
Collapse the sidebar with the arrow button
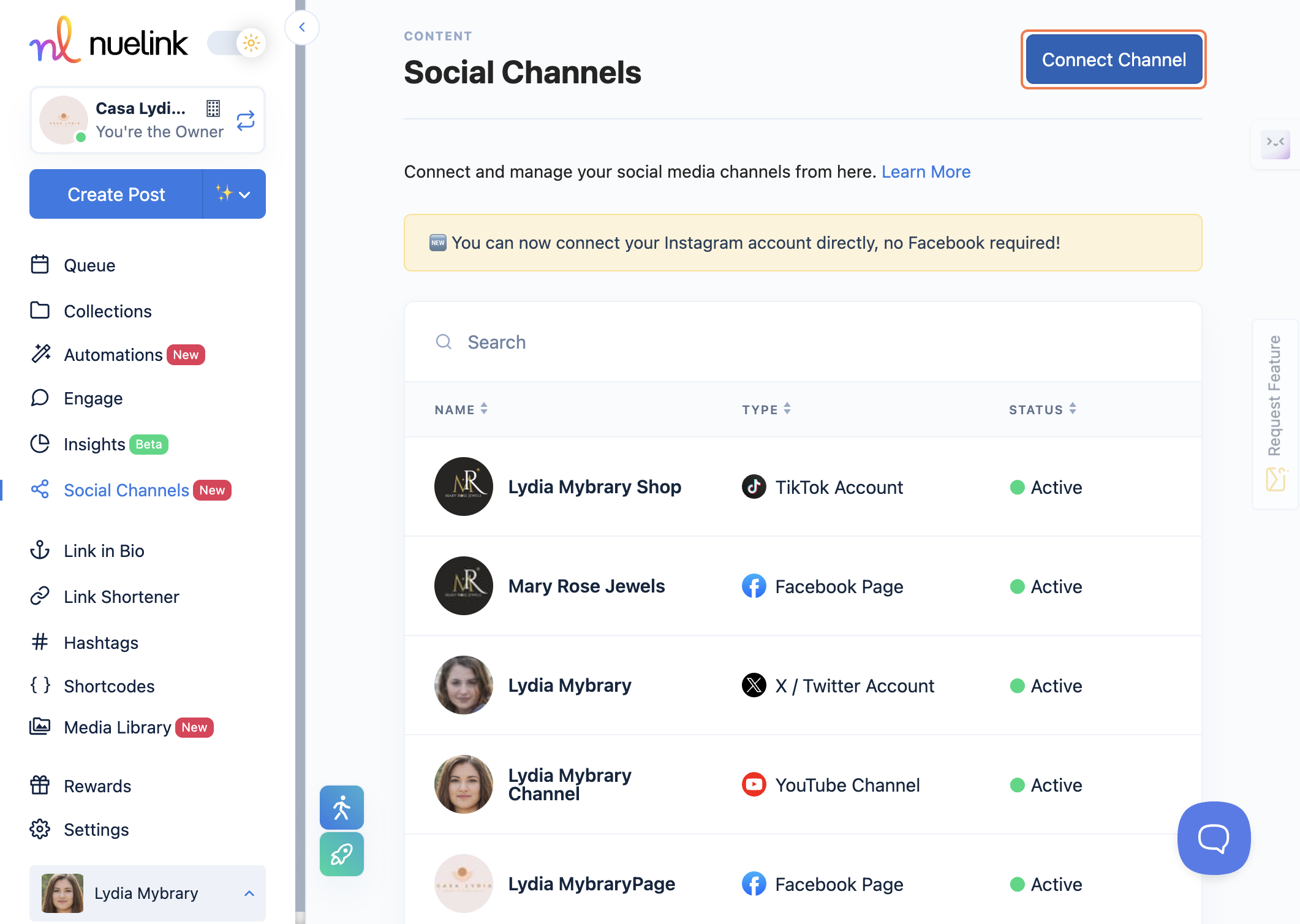coord(302,28)
